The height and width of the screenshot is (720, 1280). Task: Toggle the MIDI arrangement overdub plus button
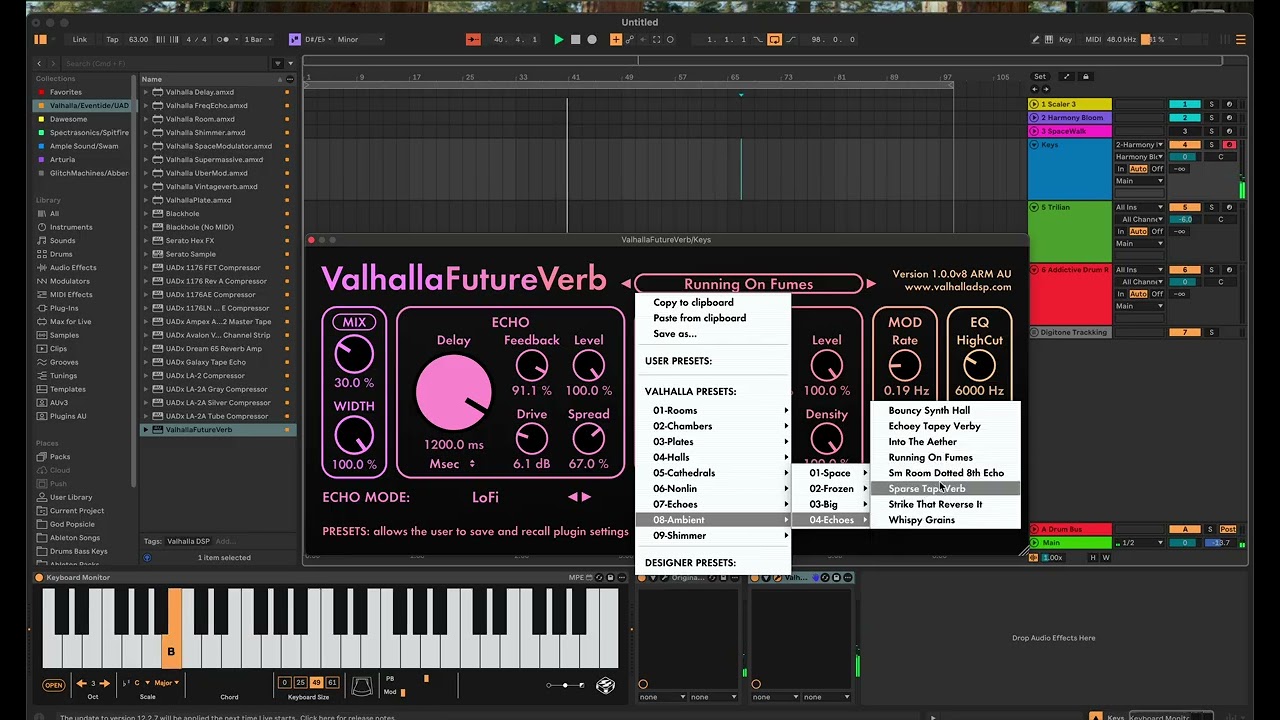click(616, 39)
